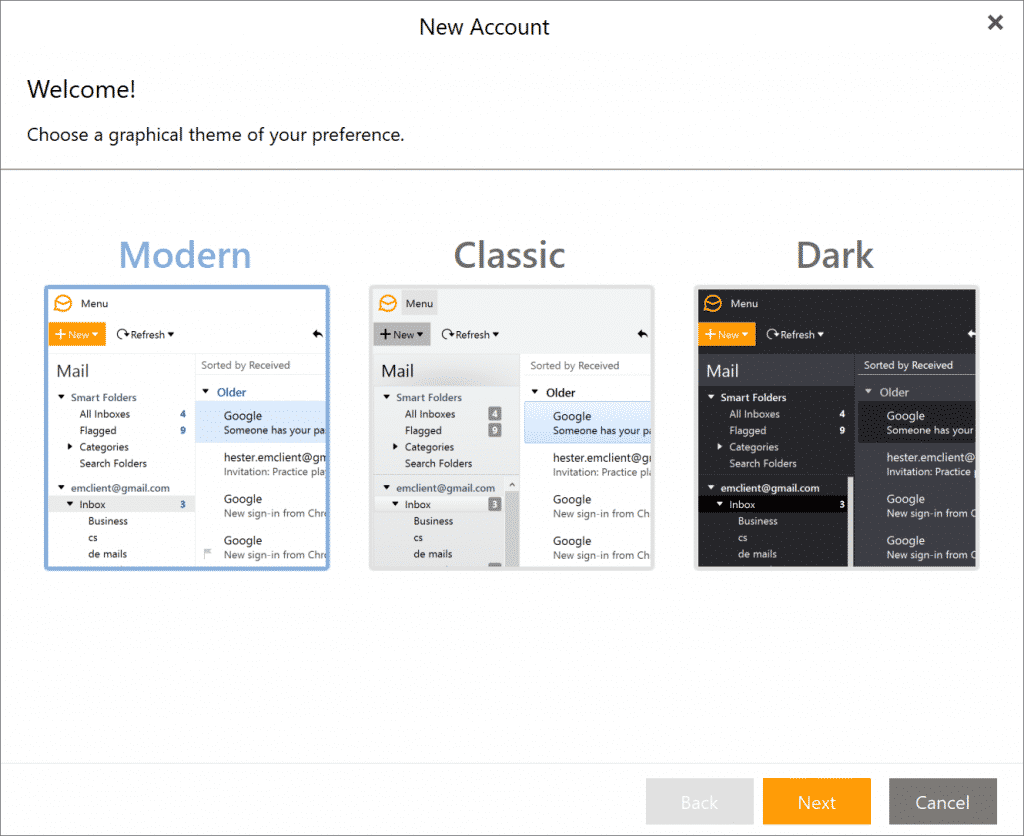Open Menu in the Modern preview
This screenshot has width=1024, height=836.
[x=95, y=304]
